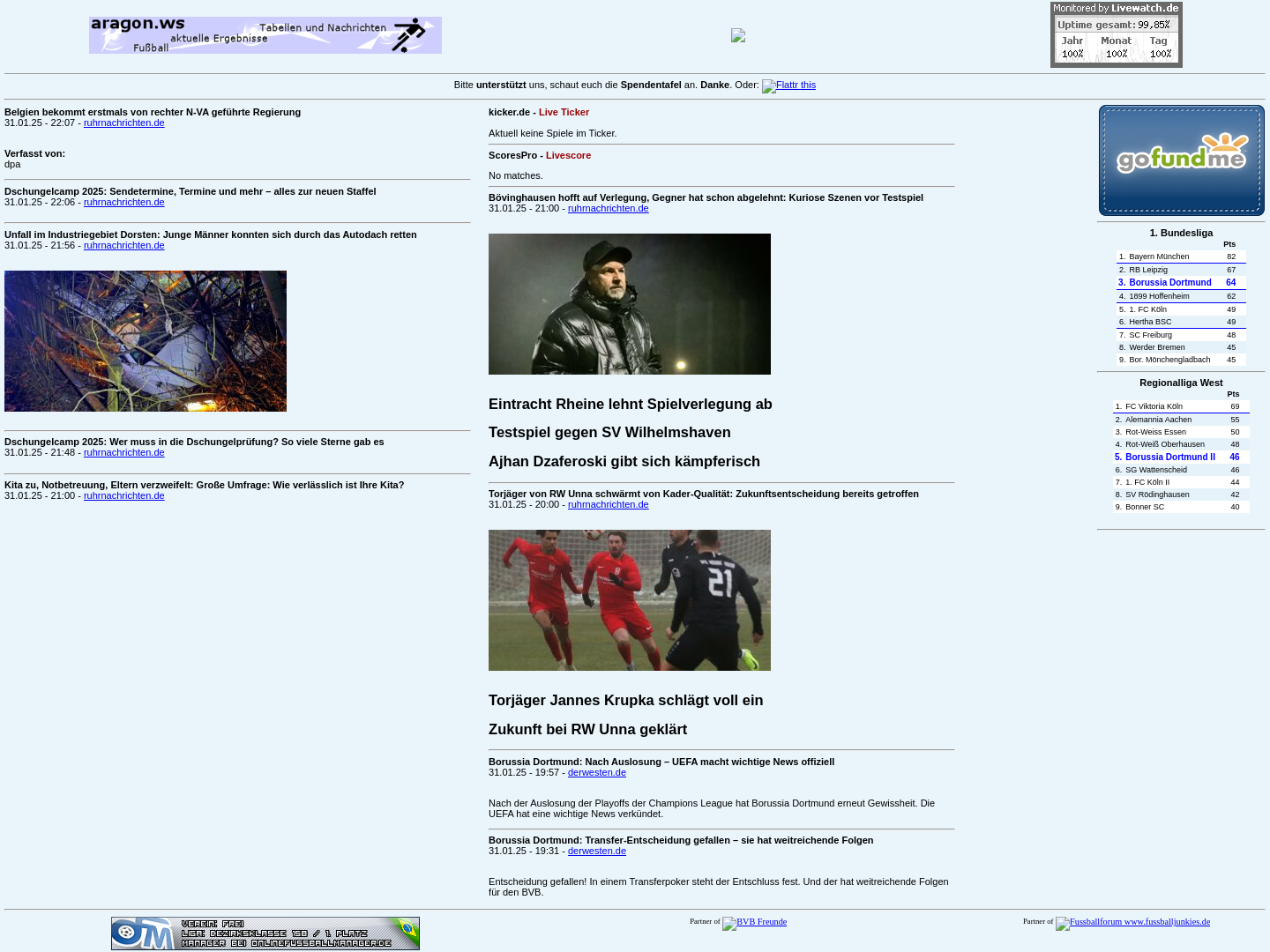Click highlighted Borussia Dortmund in Bundesliga table
1270x952 pixels.
[1181, 283]
